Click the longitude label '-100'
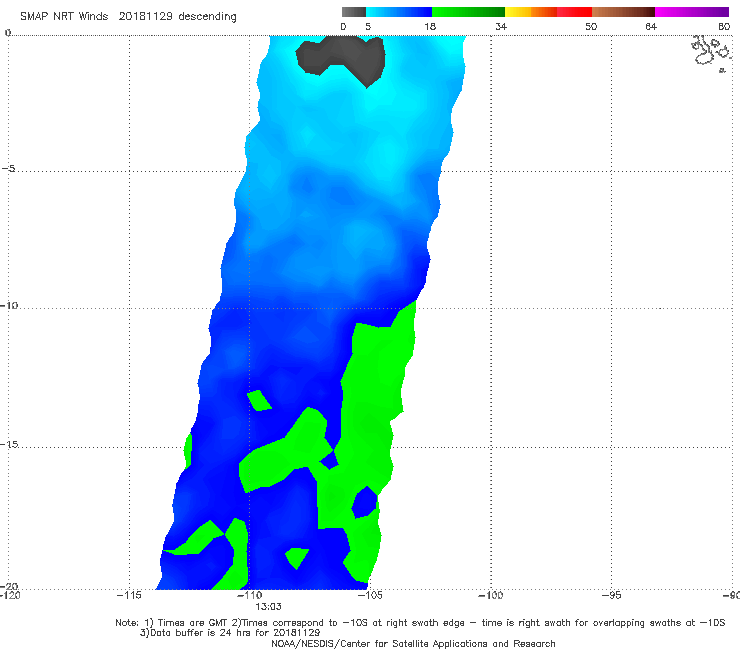Image resolution: width=740 pixels, height=650 pixels. pos(490,595)
